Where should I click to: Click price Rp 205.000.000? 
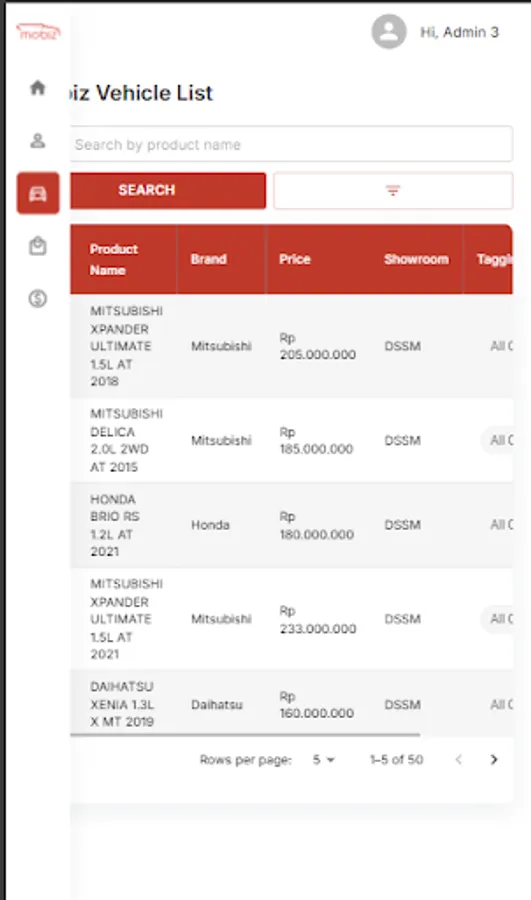tap(317, 346)
